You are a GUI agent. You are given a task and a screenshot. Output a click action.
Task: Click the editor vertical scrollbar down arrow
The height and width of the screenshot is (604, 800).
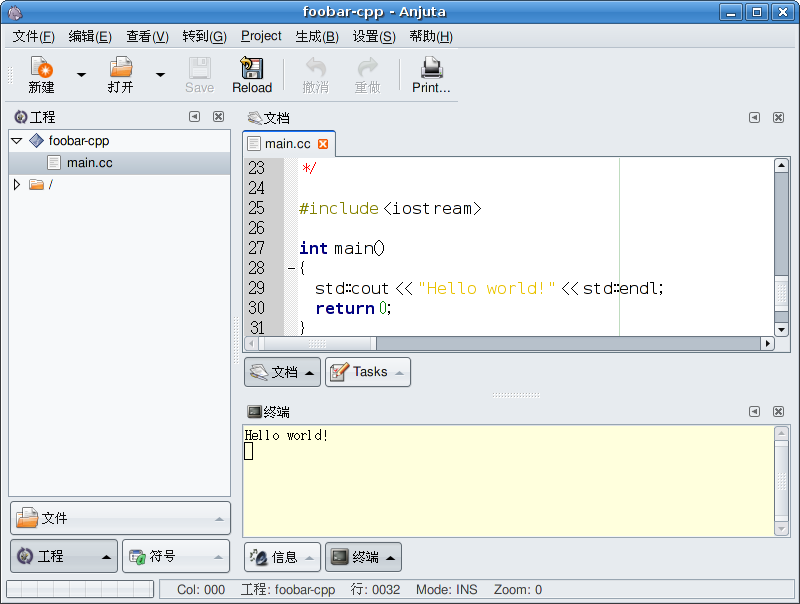(781, 330)
